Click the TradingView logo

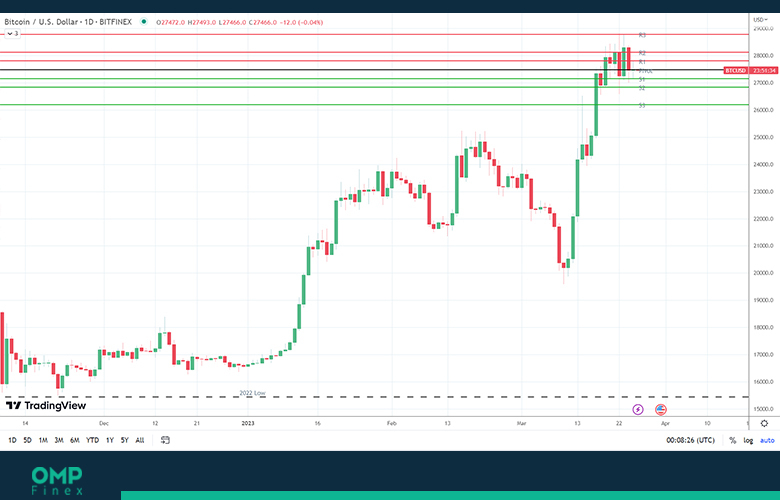(x=46, y=405)
